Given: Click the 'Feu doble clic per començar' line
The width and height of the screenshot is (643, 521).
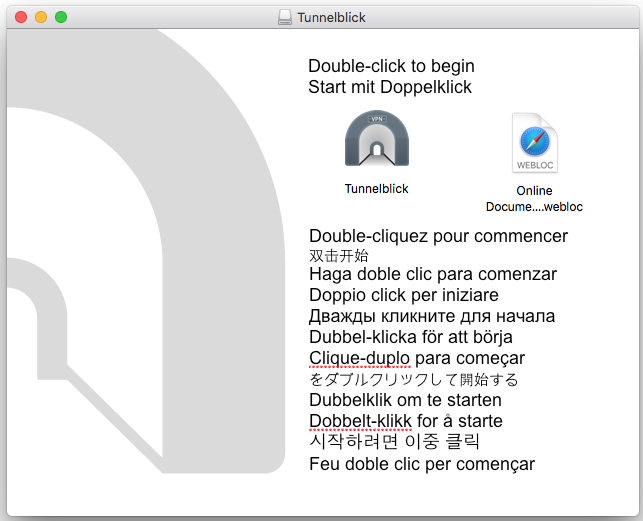Looking at the screenshot, I should (422, 464).
